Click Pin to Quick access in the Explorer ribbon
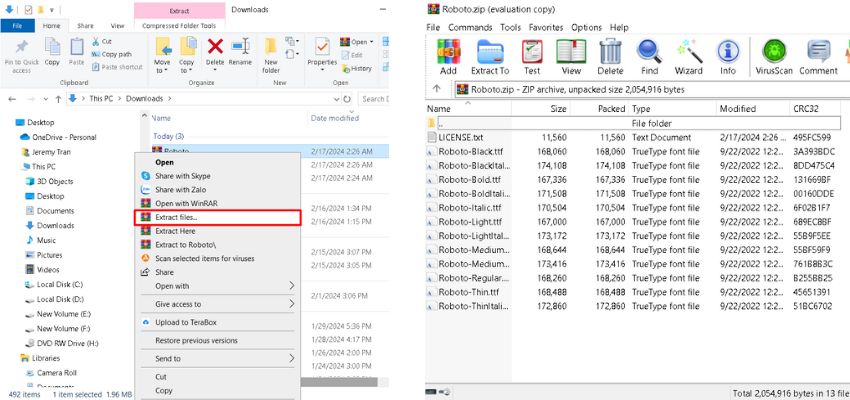 pyautogui.click(x=22, y=56)
